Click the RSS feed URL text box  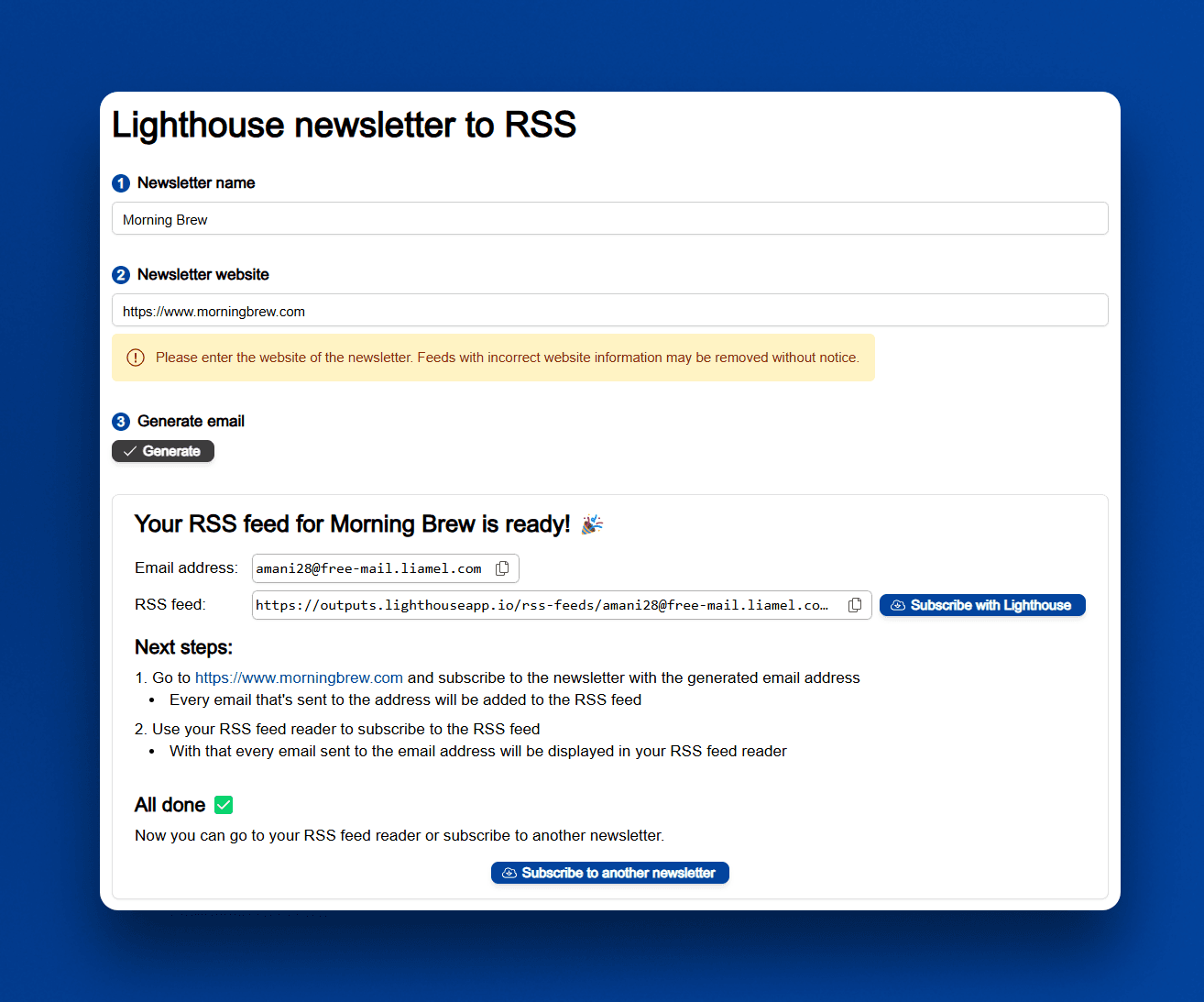coord(542,605)
